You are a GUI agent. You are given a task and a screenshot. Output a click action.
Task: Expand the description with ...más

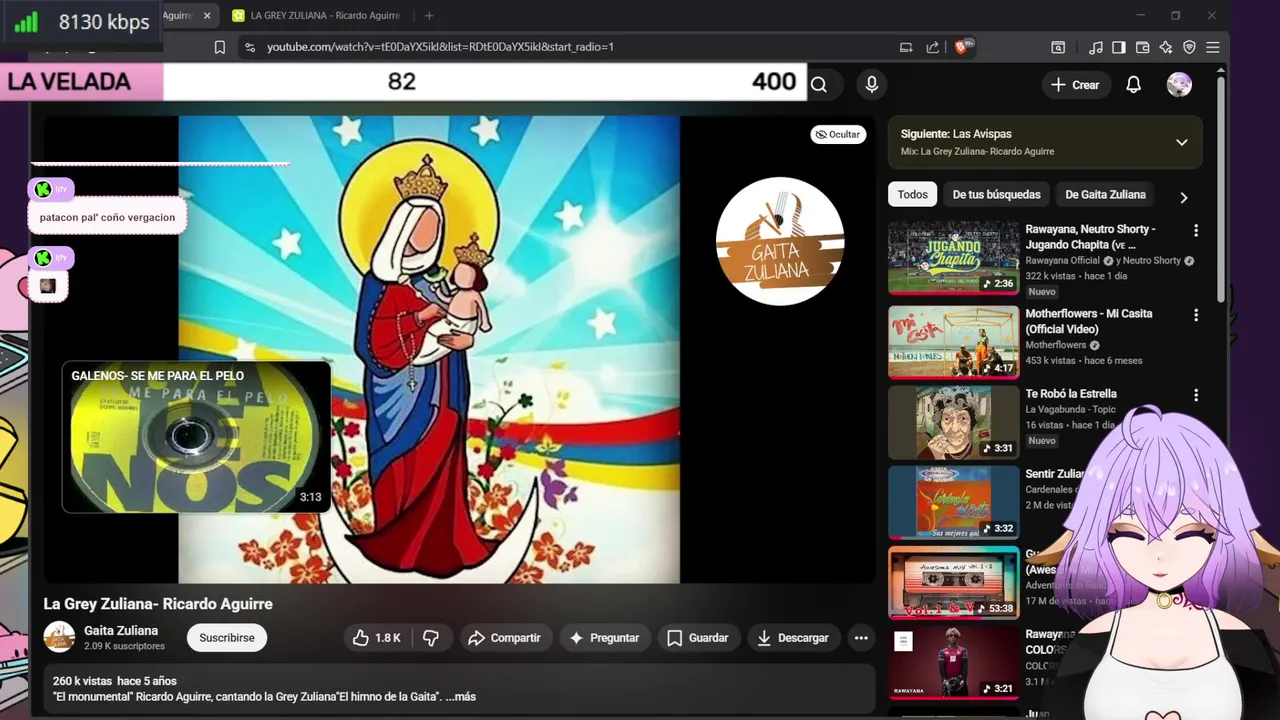point(460,697)
